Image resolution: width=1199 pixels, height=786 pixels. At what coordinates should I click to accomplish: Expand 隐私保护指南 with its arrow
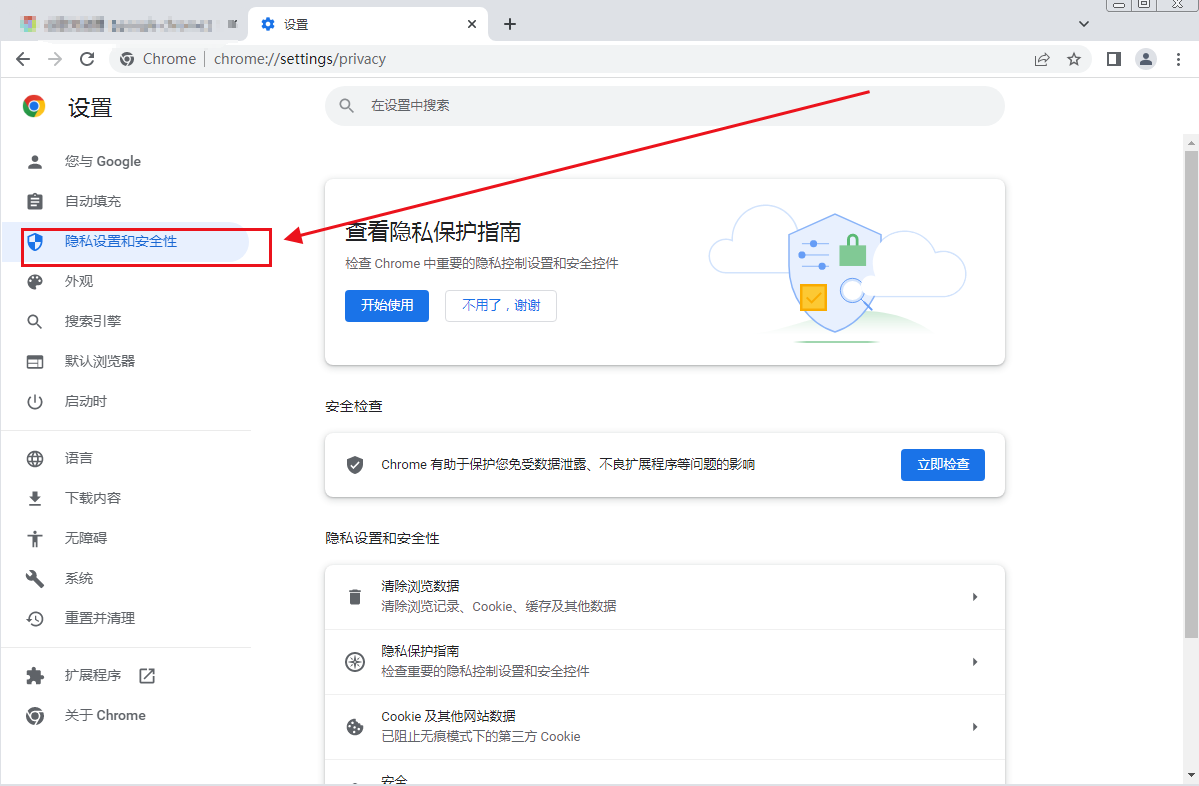(975, 661)
